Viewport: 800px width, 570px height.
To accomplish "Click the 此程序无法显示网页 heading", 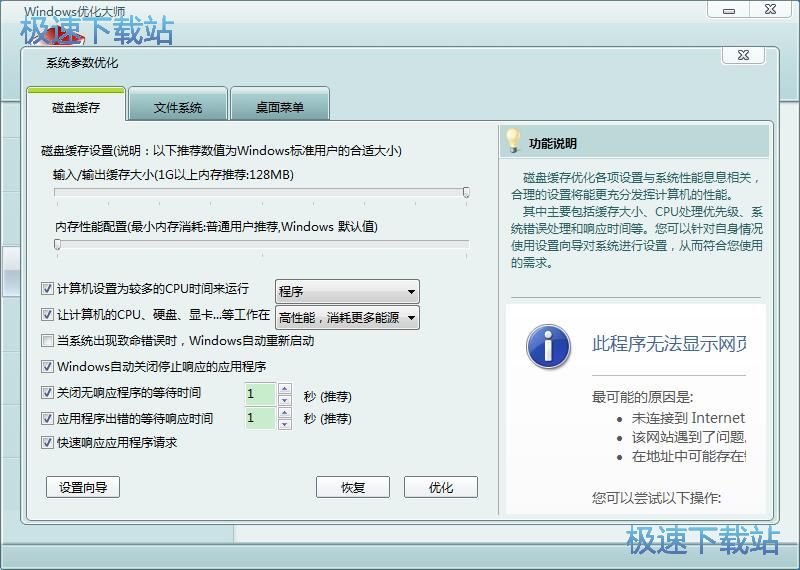I will 669,344.
